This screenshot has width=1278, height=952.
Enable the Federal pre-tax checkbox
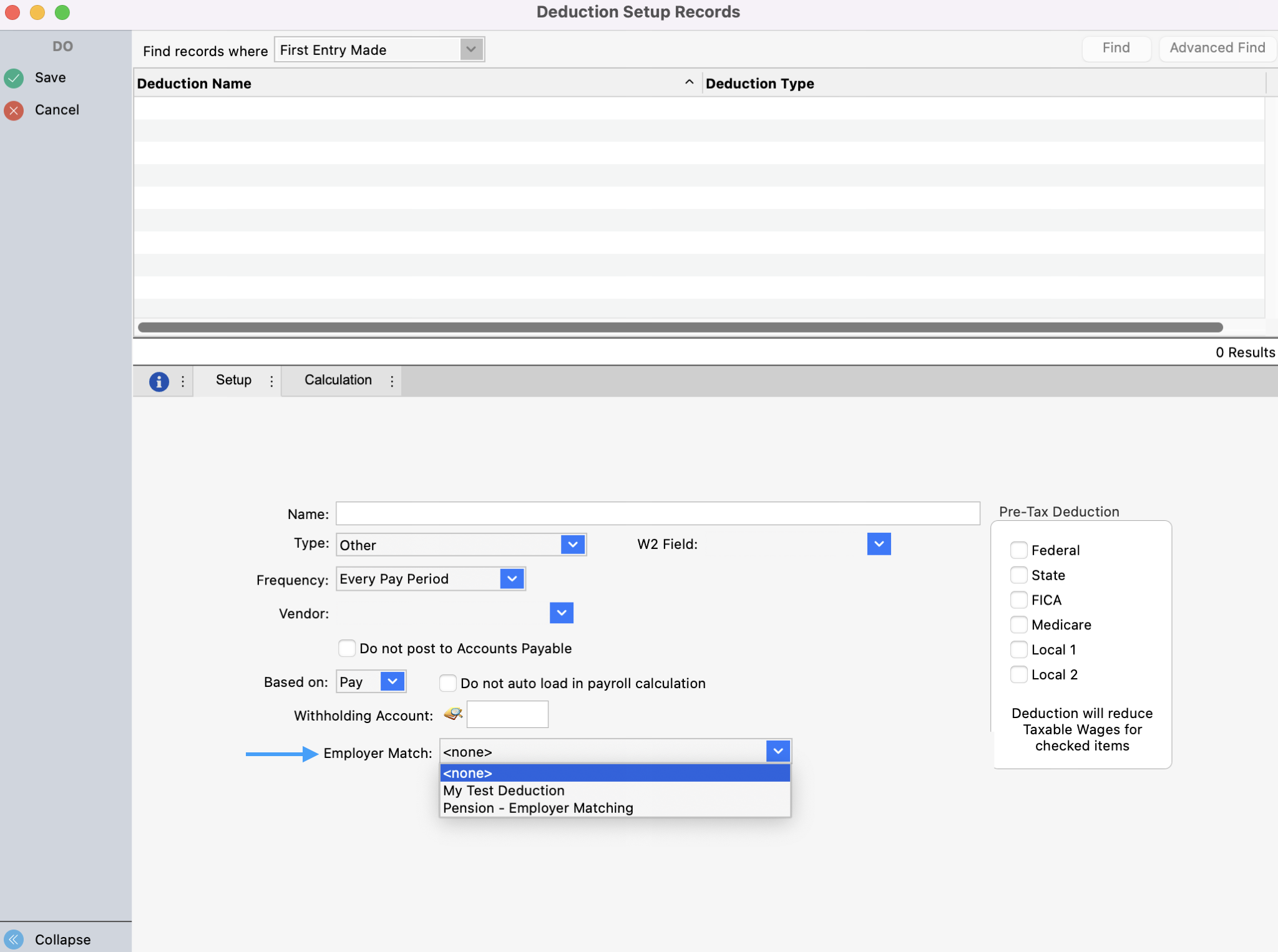coord(1018,550)
